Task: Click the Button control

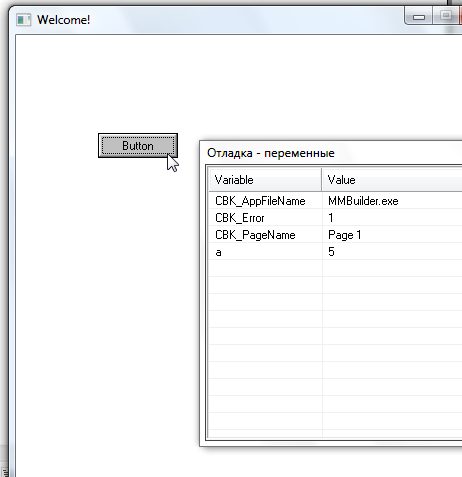Action: [138, 146]
